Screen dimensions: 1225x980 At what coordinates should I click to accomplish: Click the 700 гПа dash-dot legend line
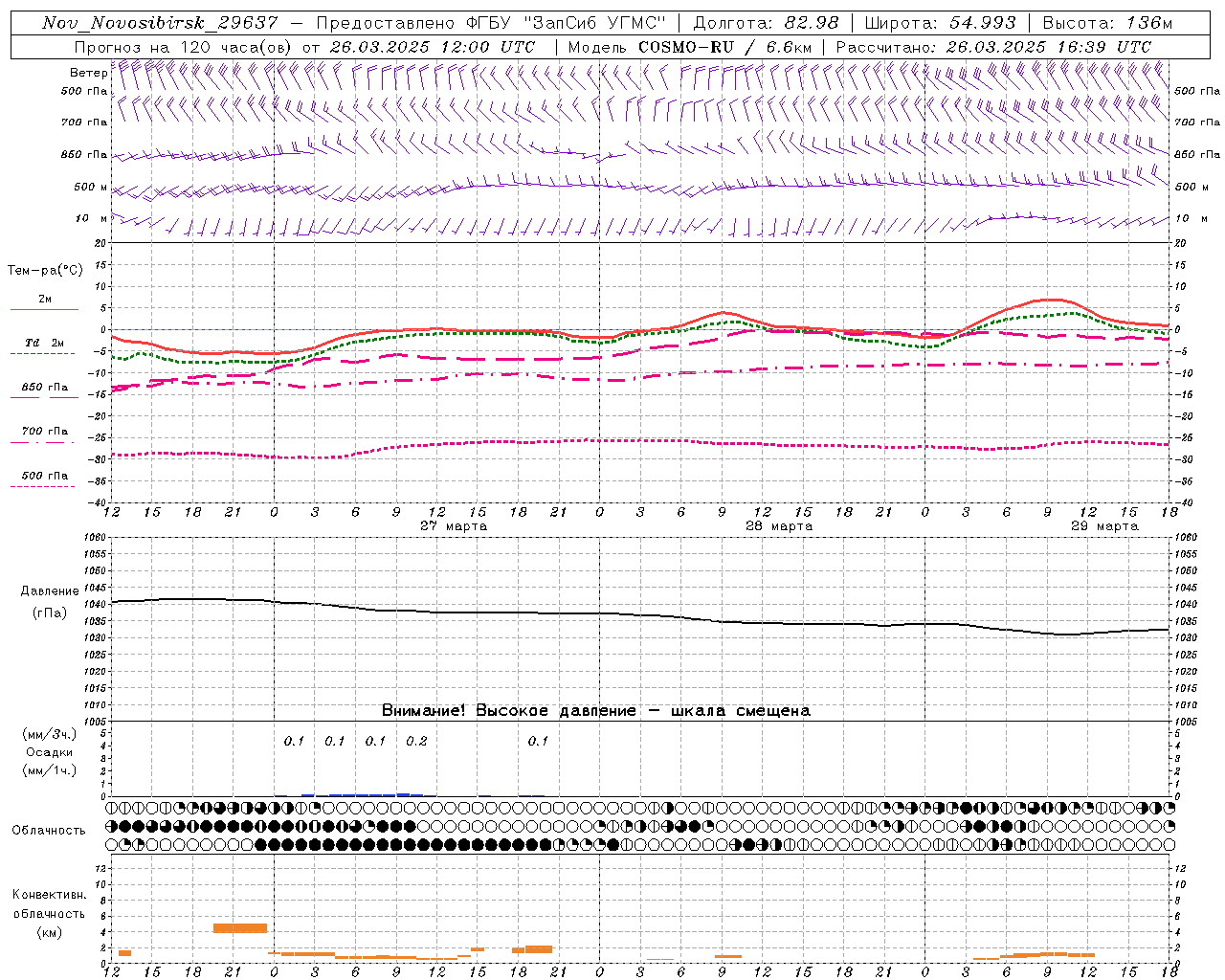[42, 441]
